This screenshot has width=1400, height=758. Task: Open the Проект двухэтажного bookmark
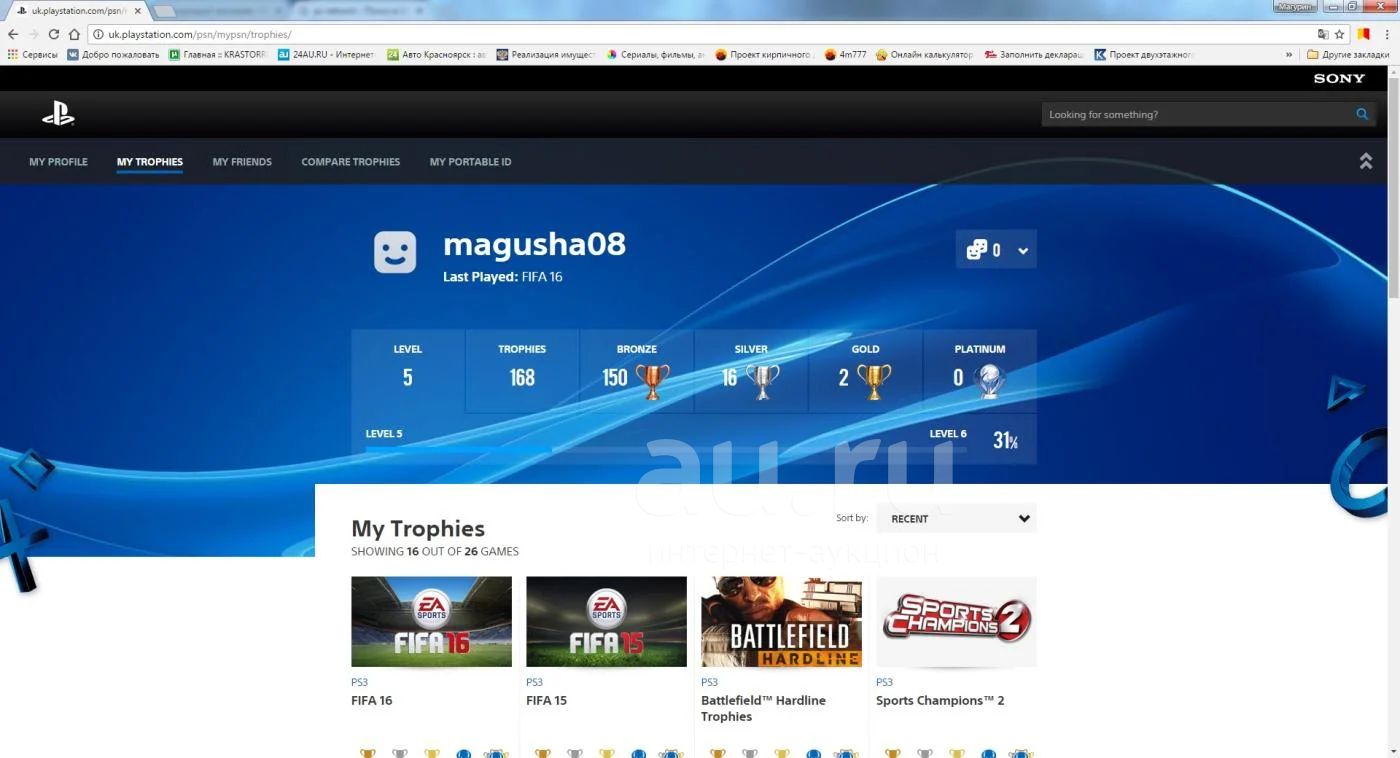click(1144, 55)
